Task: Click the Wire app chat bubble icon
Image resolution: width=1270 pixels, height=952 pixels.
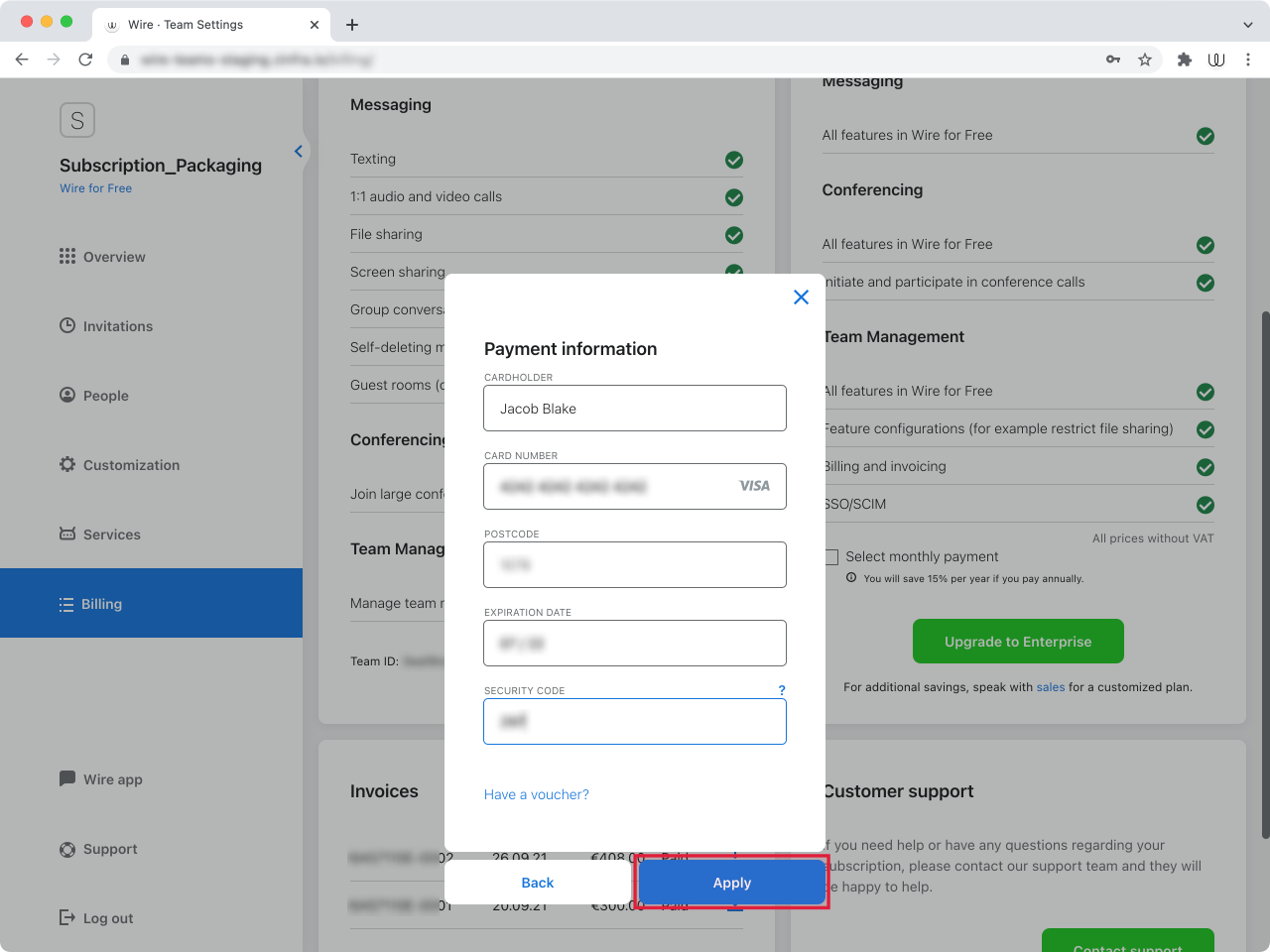Action: pyautogui.click(x=67, y=778)
